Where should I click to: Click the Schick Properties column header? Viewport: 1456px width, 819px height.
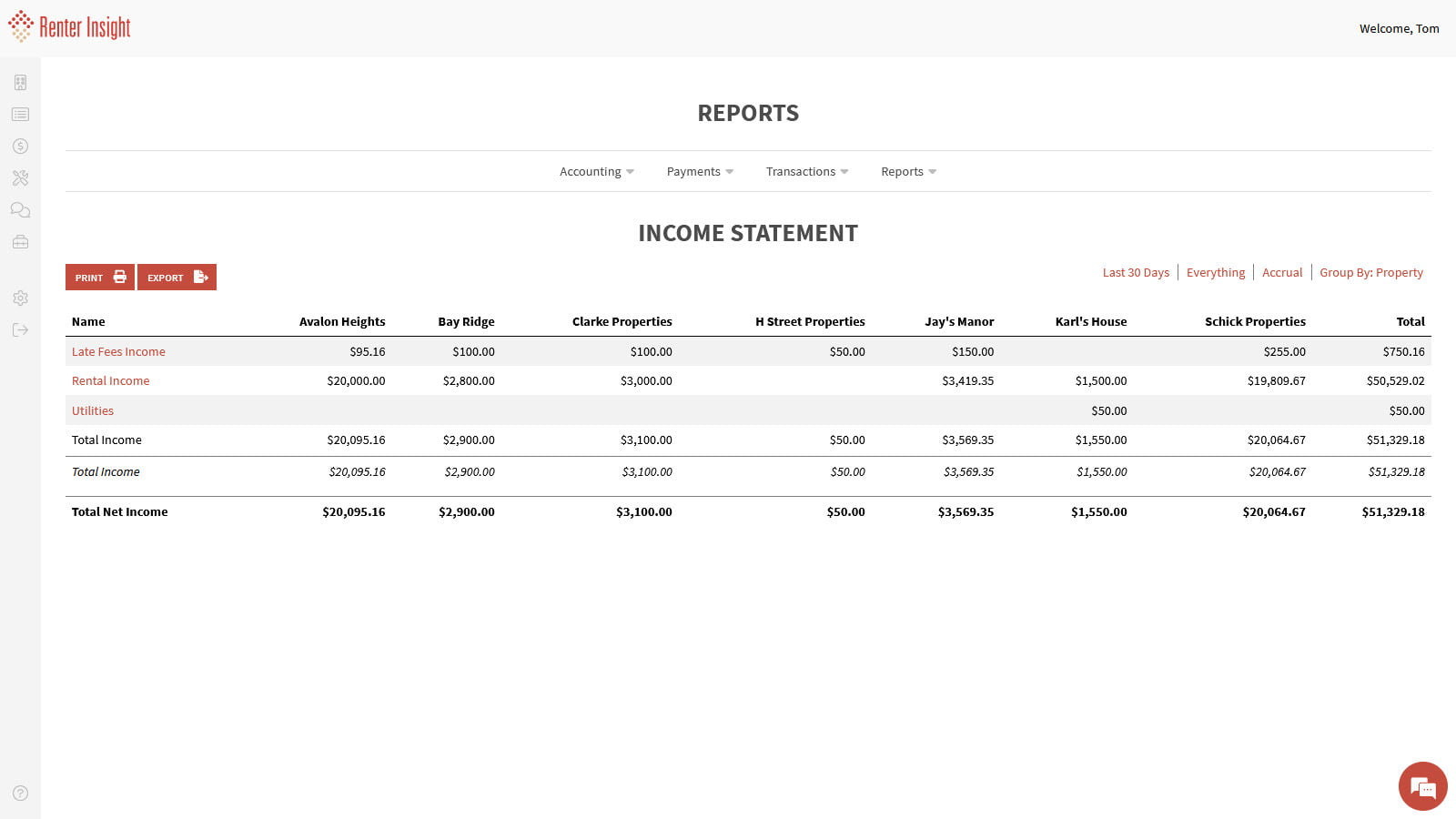(1255, 322)
